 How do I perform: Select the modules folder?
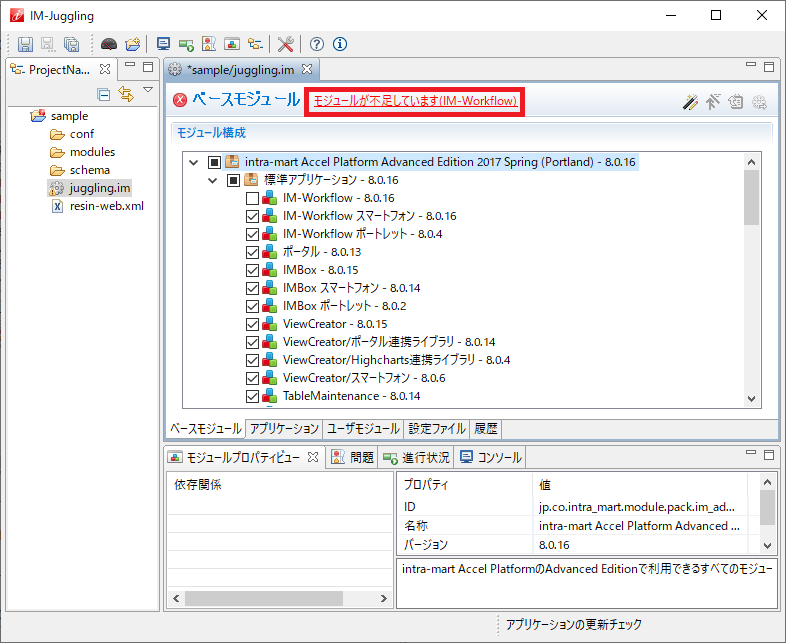coord(92,152)
